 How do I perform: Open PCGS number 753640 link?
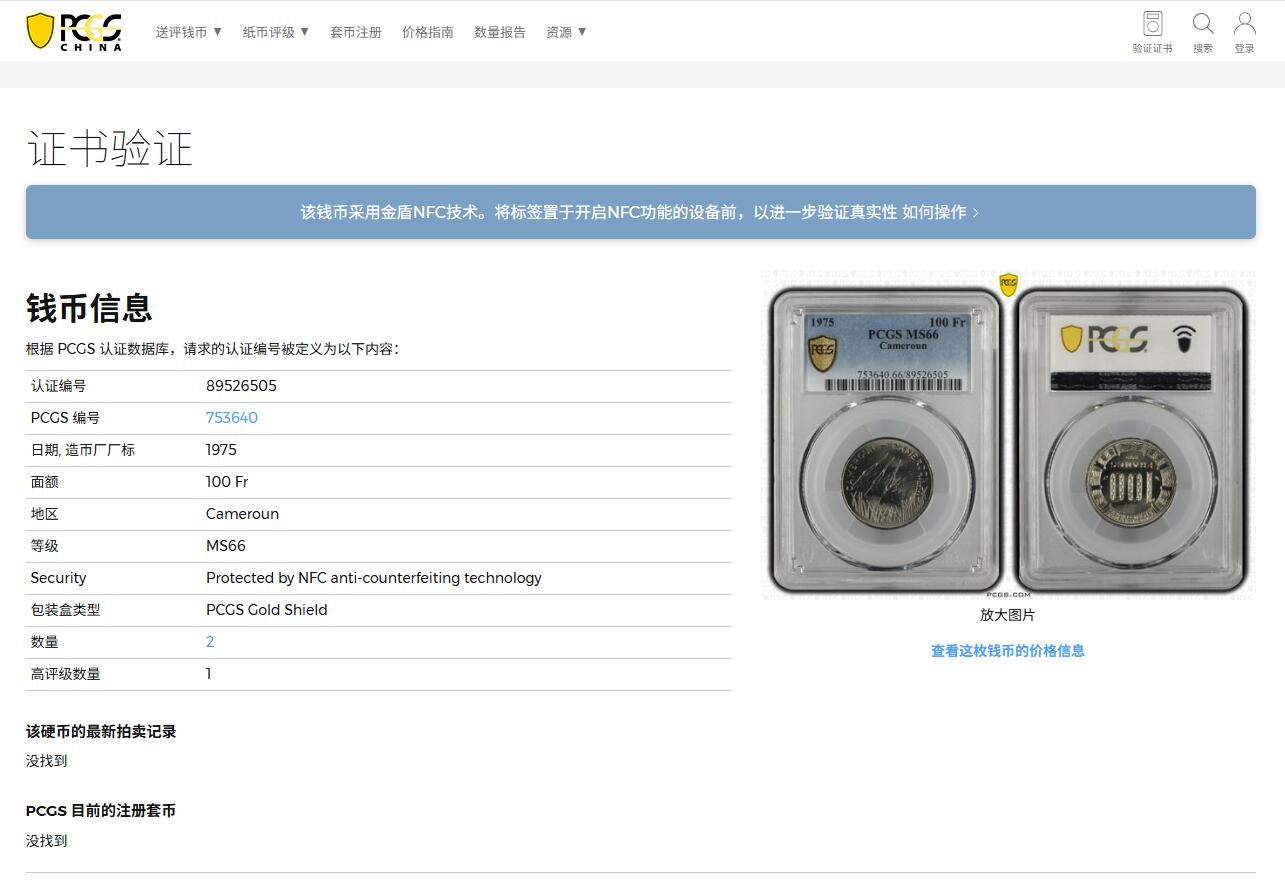[232, 418]
